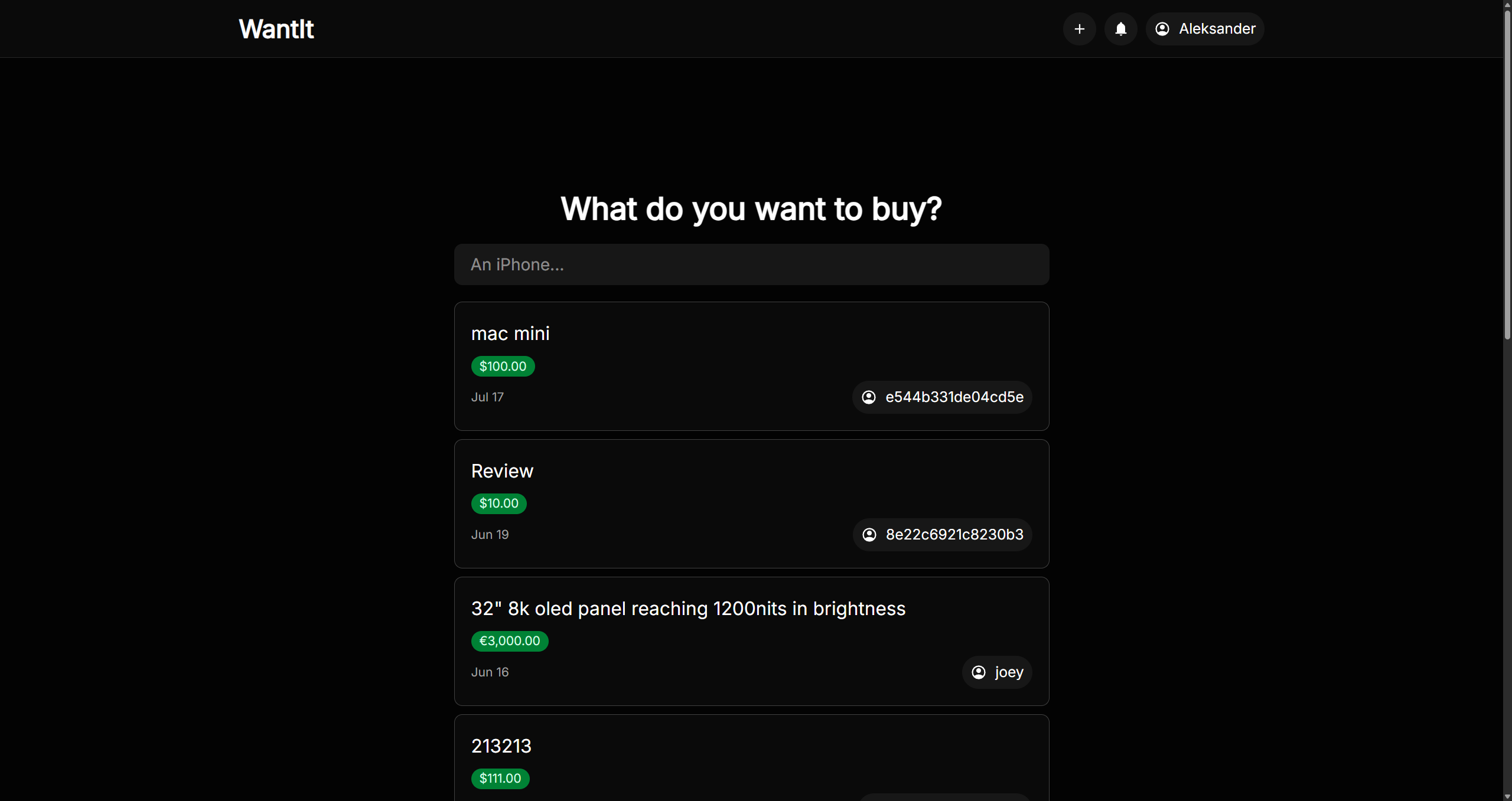Click the WantIt logo
Image resolution: width=1512 pixels, height=801 pixels.
(276, 29)
